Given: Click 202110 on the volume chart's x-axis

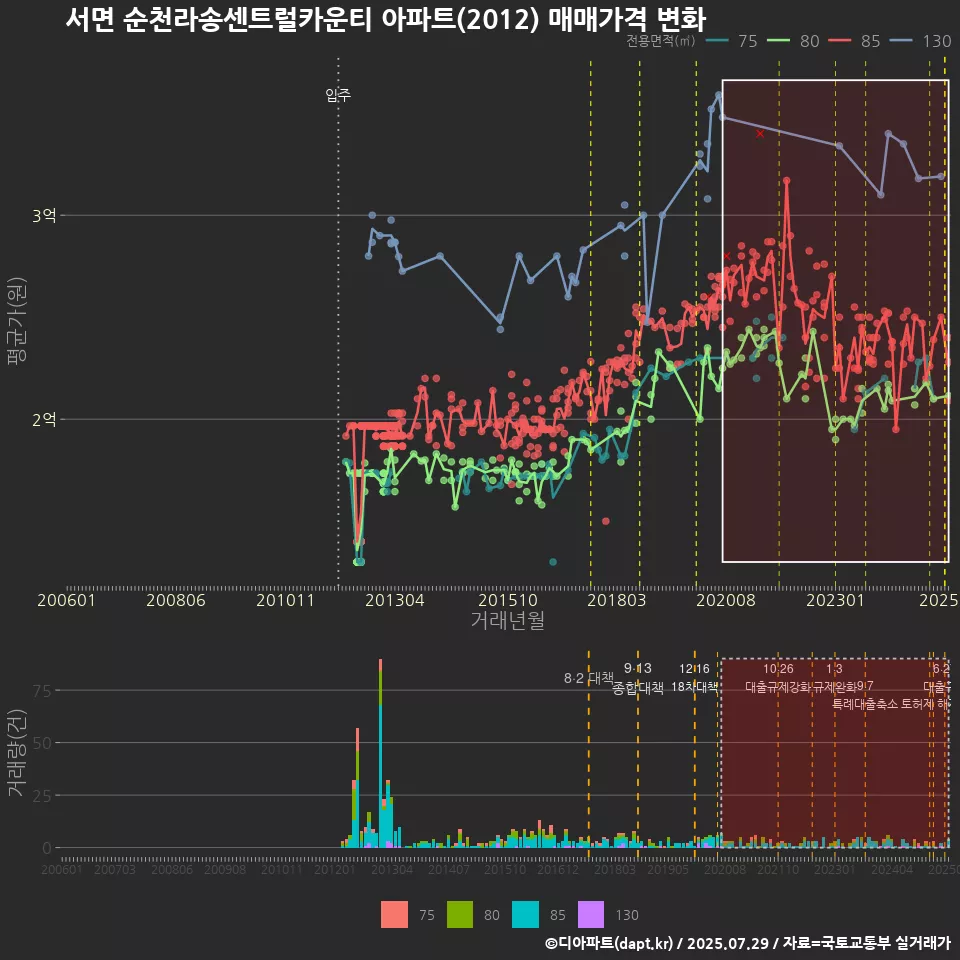Looking at the screenshot, I should pyautogui.click(x=778, y=869).
